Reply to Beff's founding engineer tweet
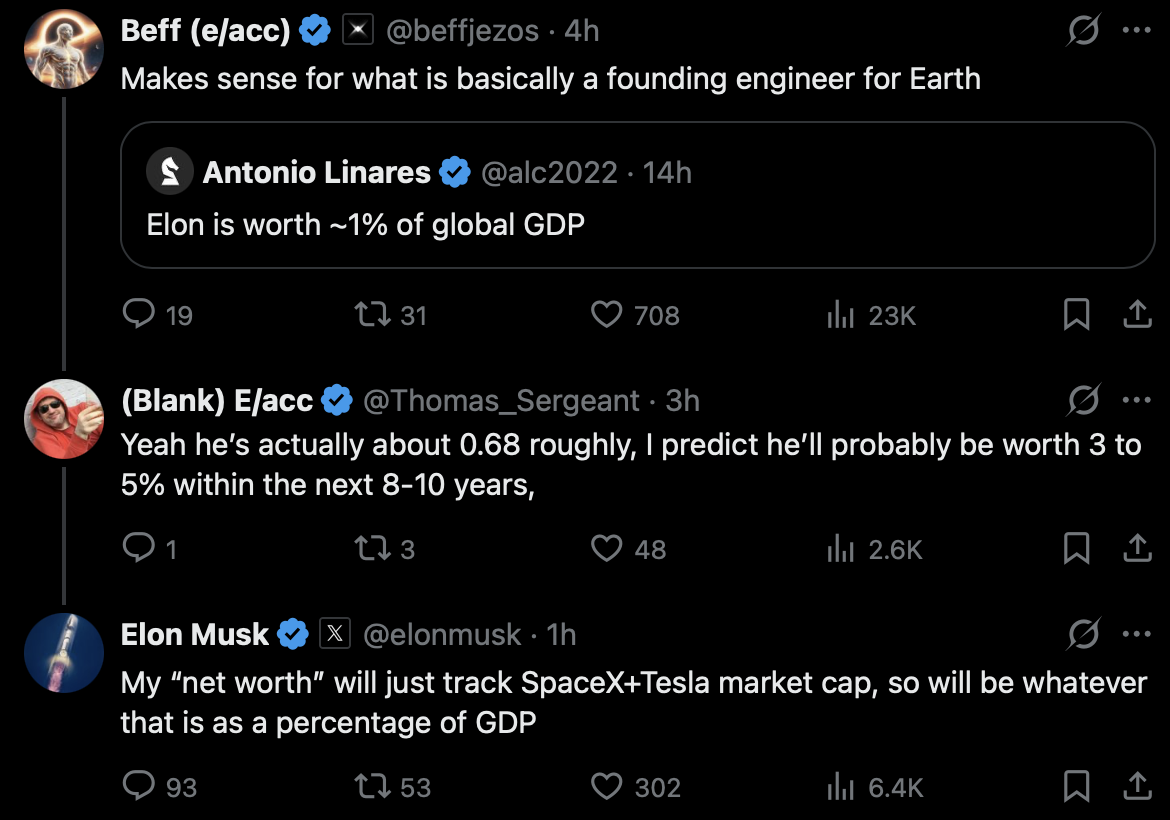Viewport: 1170px width, 820px height. pyautogui.click(x=137, y=316)
